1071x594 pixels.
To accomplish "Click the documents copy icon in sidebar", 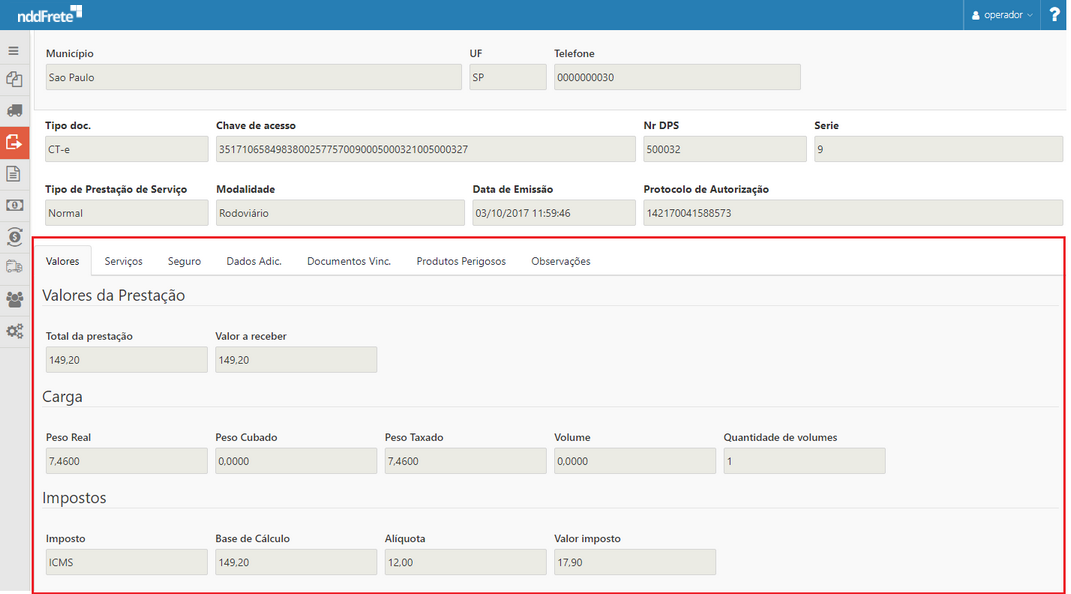I will pyautogui.click(x=14, y=79).
